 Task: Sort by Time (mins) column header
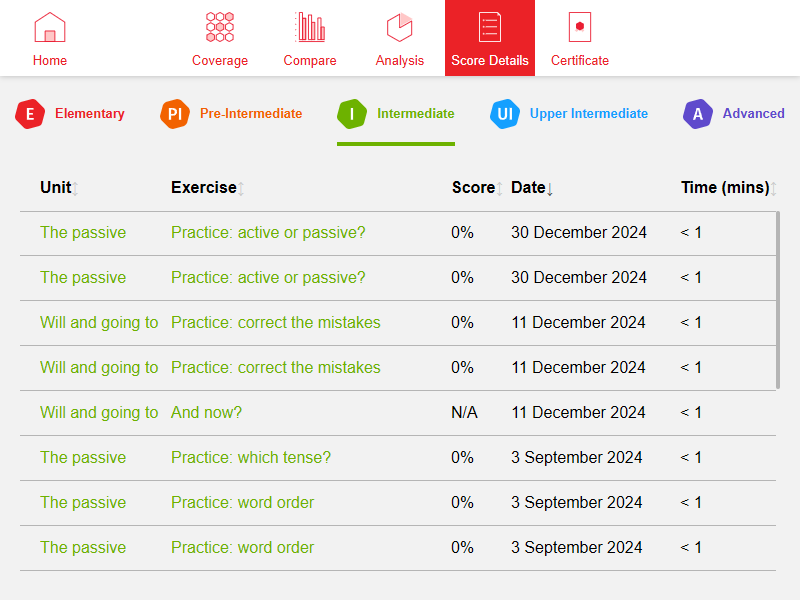pos(727,188)
